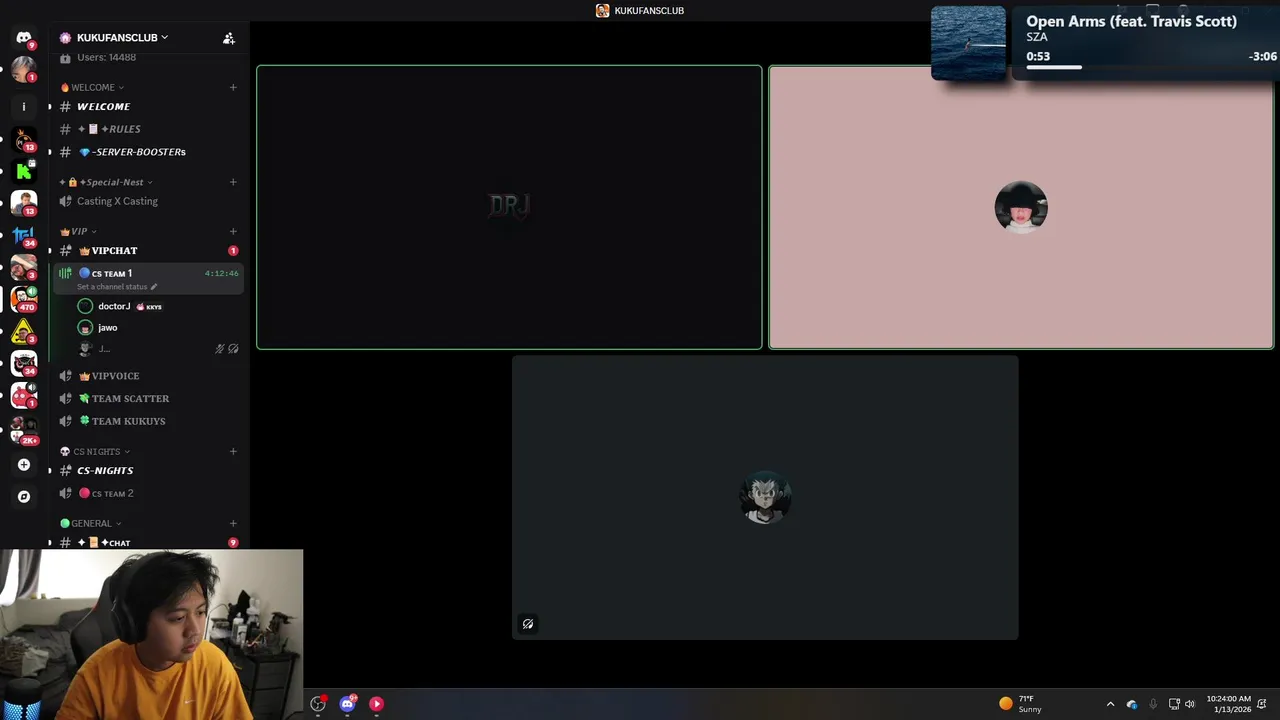The width and height of the screenshot is (1280, 720).
Task: Toggle the muted mic icon on user J...
Action: 220,349
